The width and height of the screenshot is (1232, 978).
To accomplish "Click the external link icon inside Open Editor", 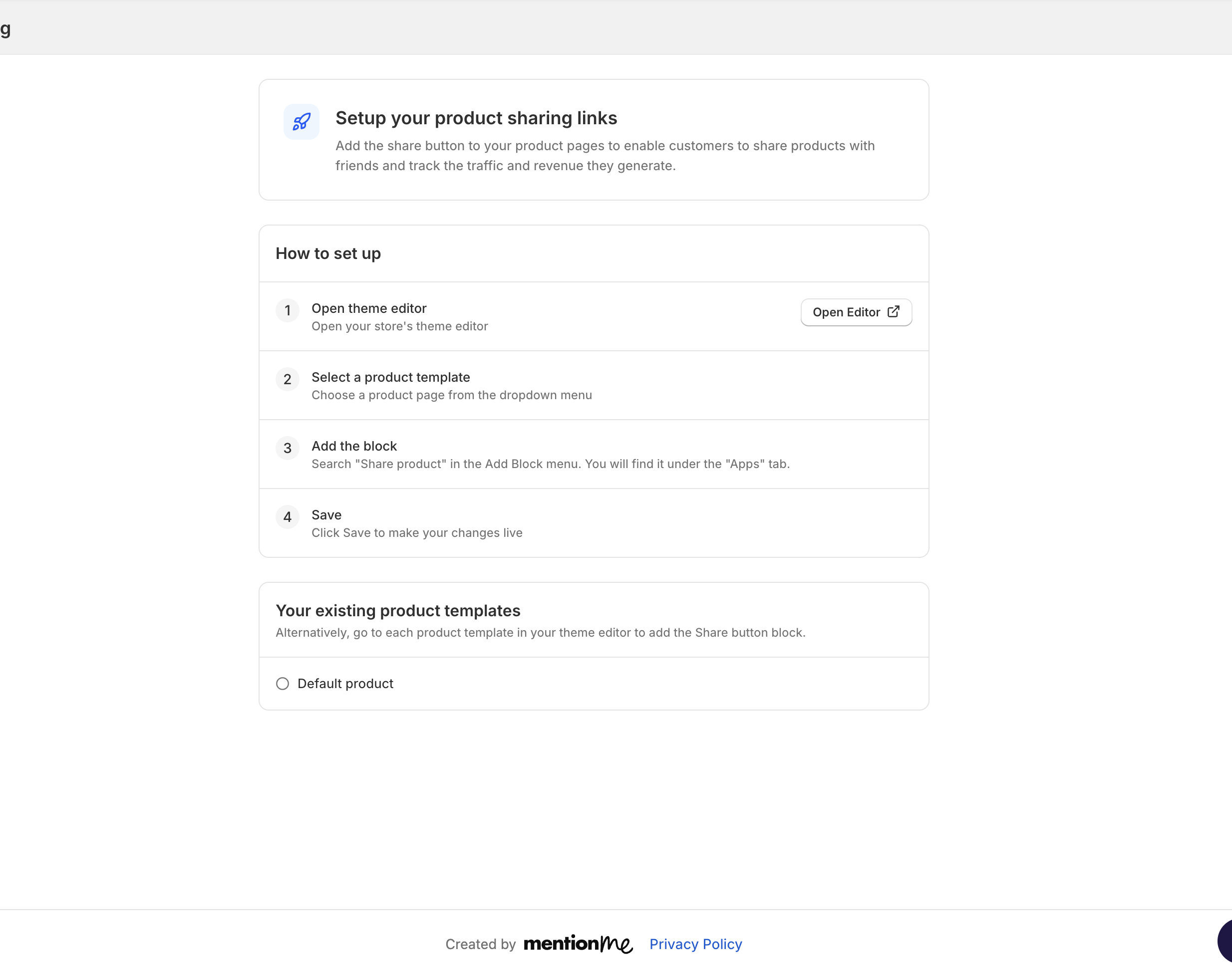I will click(x=893, y=312).
